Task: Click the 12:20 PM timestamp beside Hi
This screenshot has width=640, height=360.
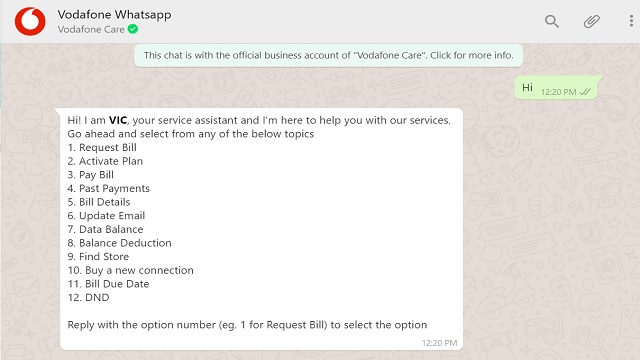Action: click(x=558, y=92)
